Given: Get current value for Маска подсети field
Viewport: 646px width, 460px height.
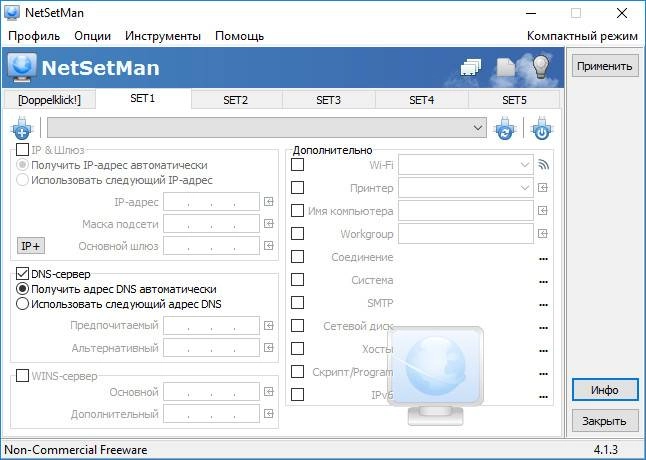Looking at the screenshot, I should pos(269,224).
